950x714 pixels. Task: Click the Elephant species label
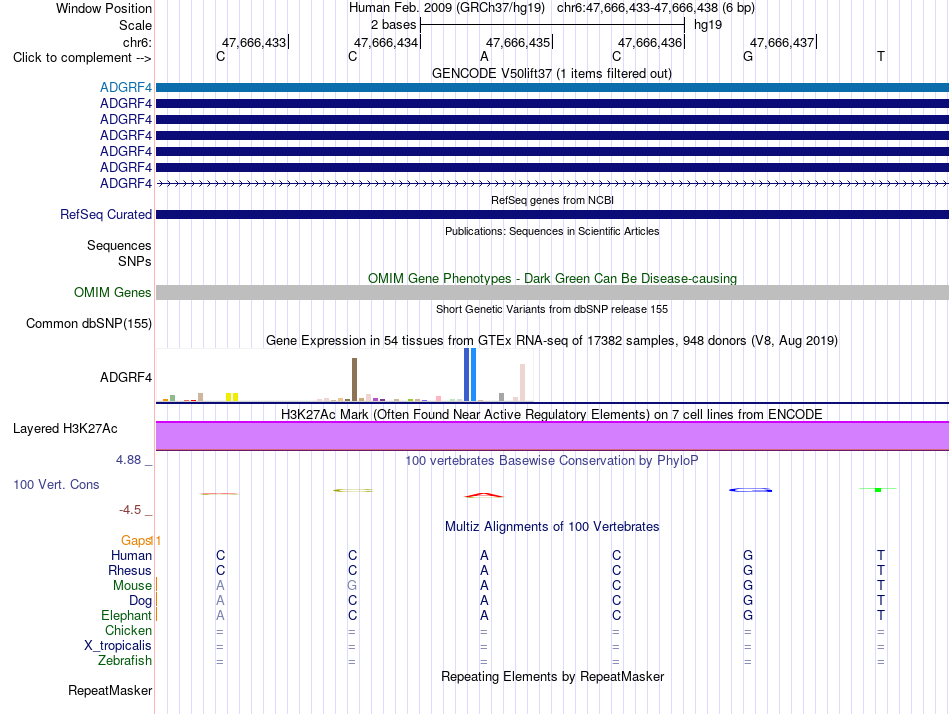point(127,615)
